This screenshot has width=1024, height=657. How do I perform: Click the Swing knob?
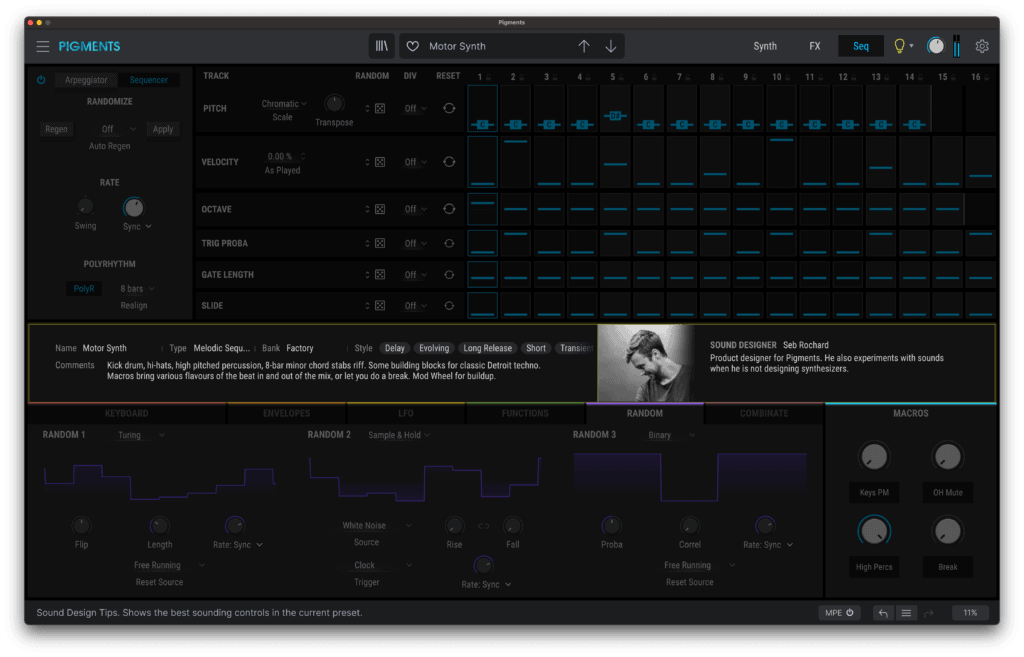85,207
